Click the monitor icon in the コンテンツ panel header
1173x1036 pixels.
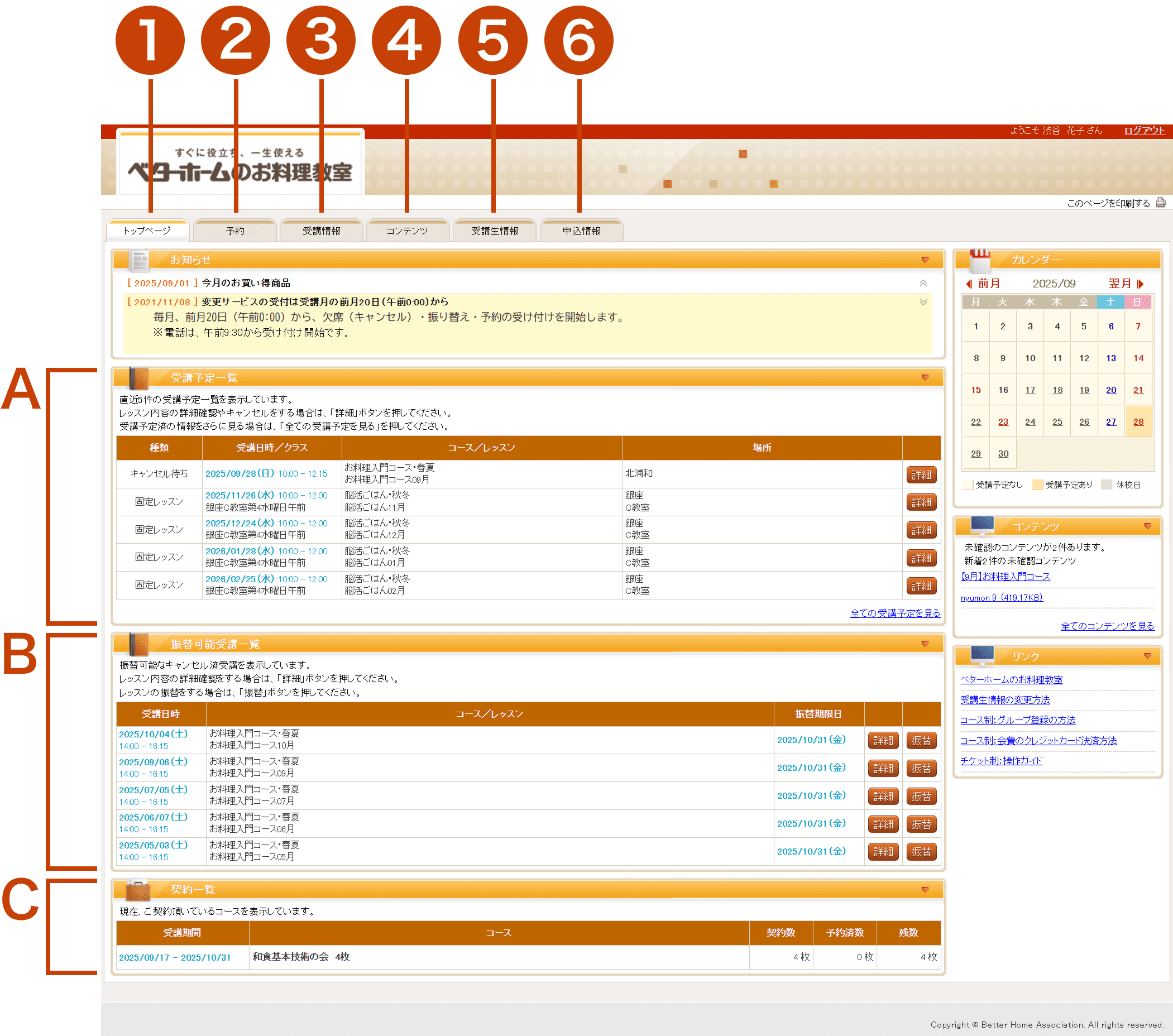(982, 525)
